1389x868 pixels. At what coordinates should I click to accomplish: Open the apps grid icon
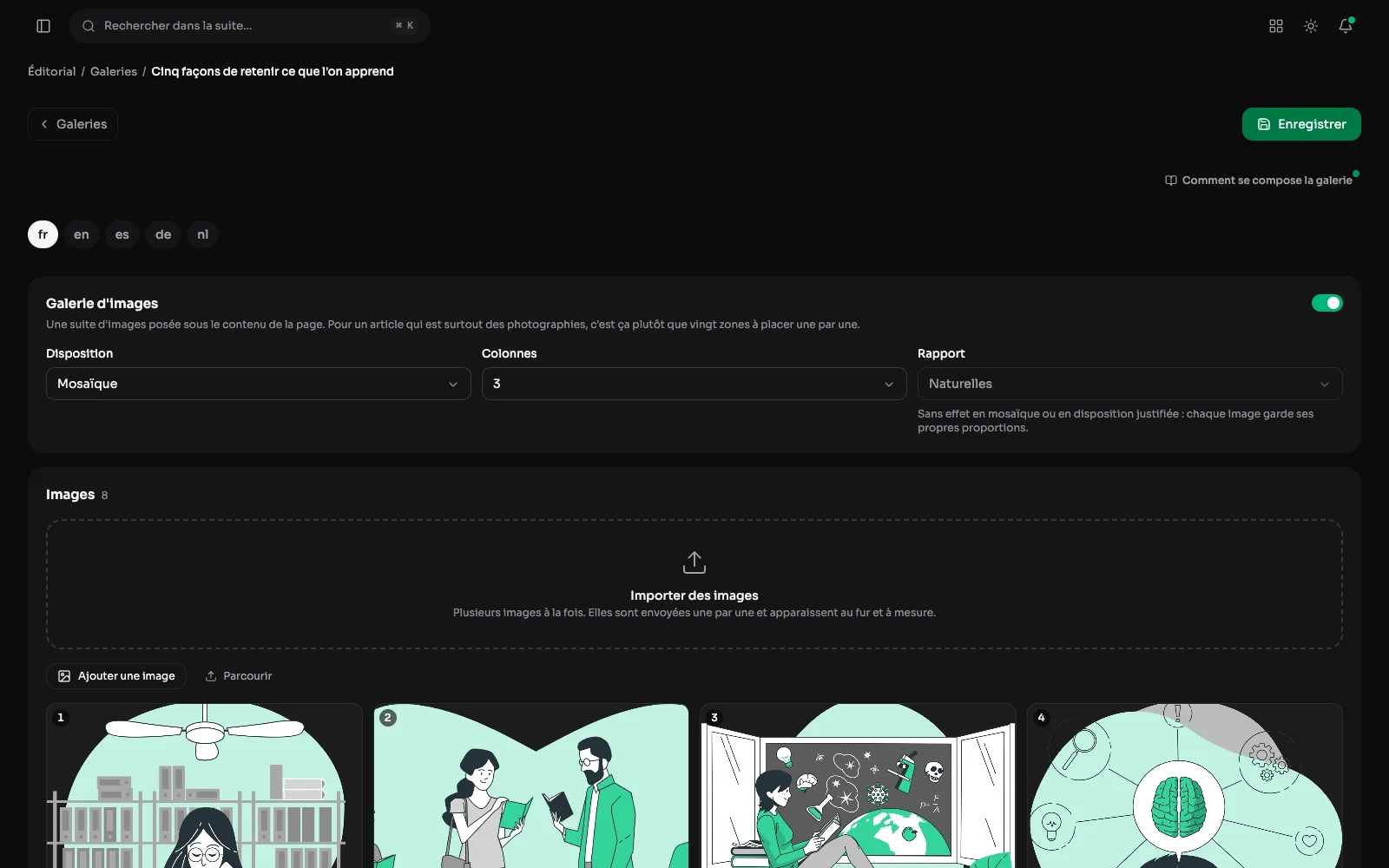1276,26
